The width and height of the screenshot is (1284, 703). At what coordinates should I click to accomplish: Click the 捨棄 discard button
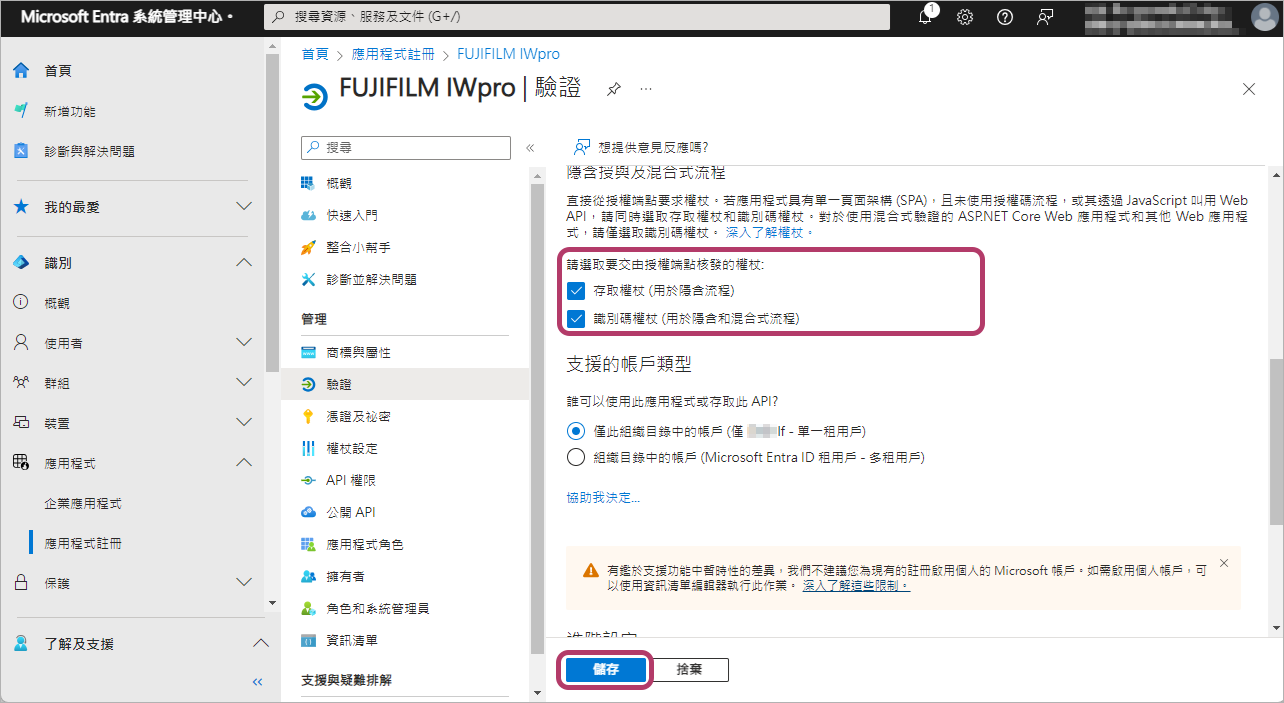coord(689,670)
